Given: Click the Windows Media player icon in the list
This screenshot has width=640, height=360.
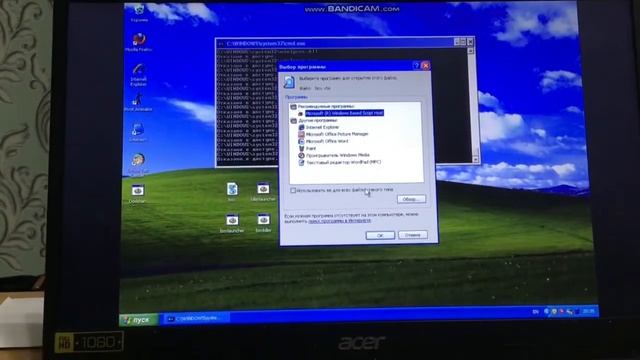Looking at the screenshot, I should [301, 155].
